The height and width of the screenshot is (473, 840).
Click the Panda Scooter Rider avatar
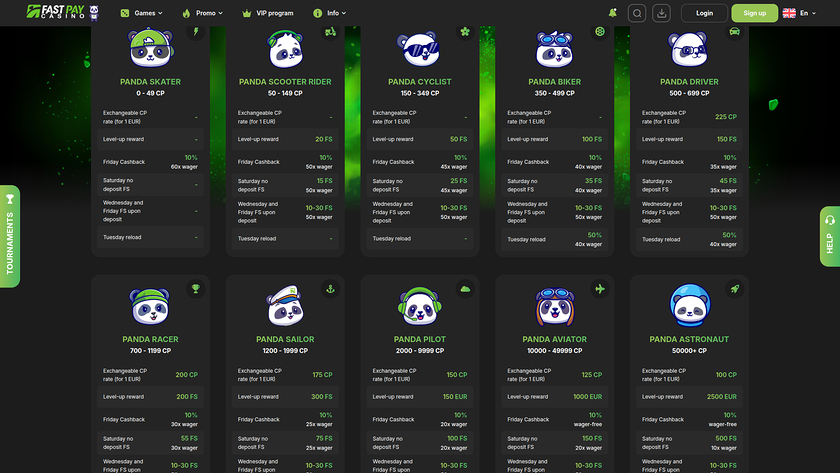286,49
